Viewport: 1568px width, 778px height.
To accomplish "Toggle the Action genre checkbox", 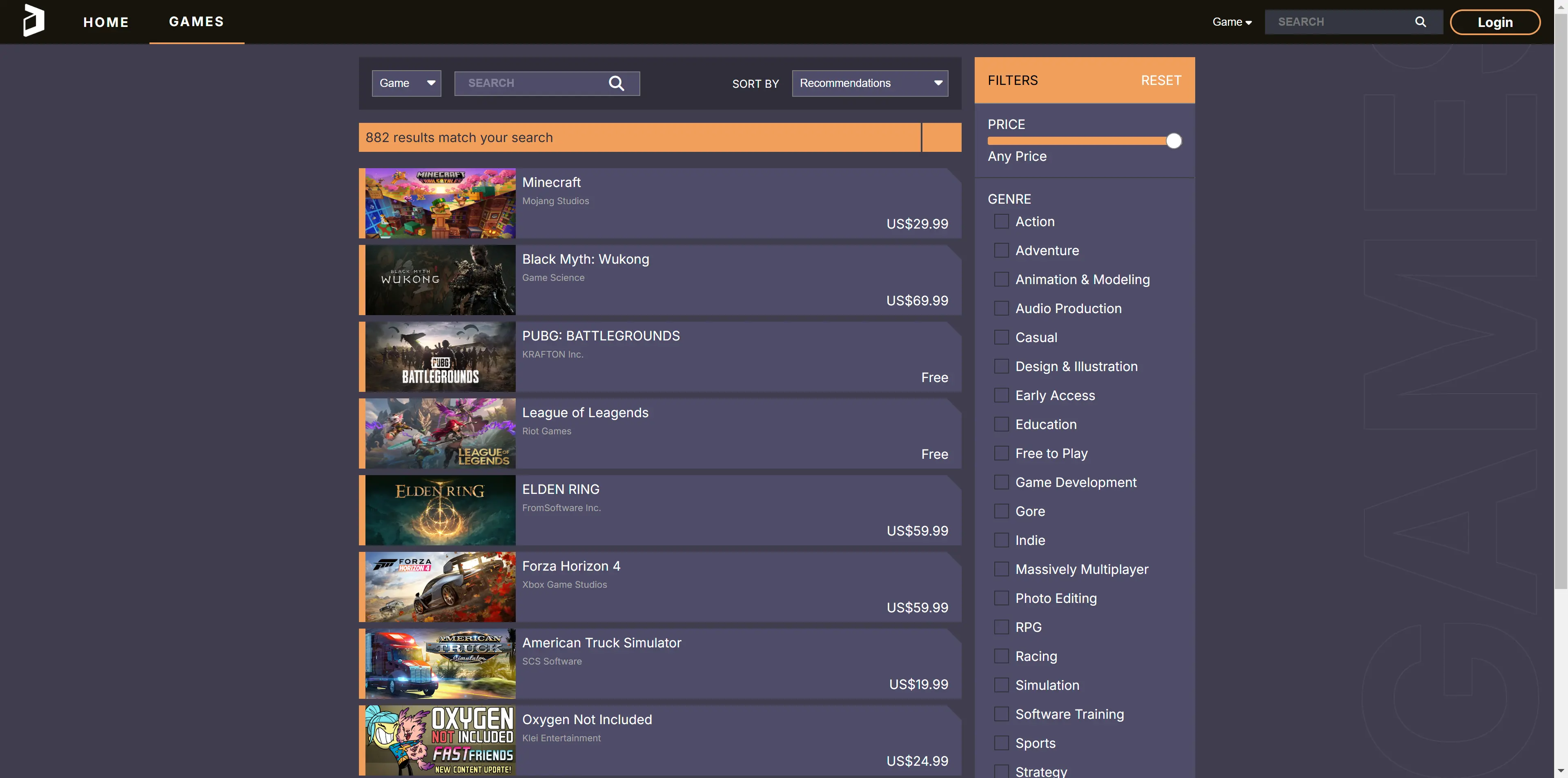I will tap(1001, 221).
